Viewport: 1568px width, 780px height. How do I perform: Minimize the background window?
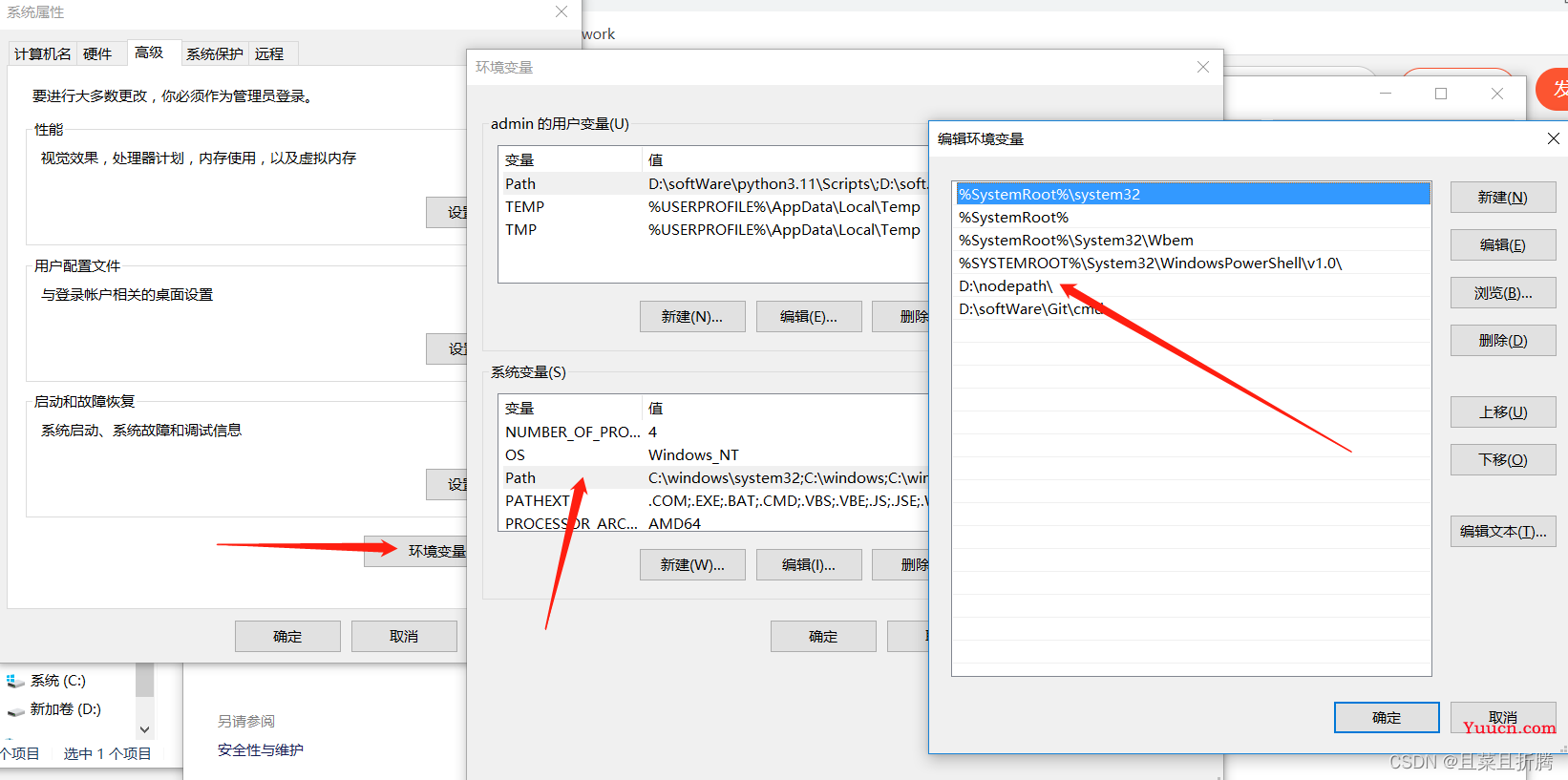pyautogui.click(x=1386, y=94)
